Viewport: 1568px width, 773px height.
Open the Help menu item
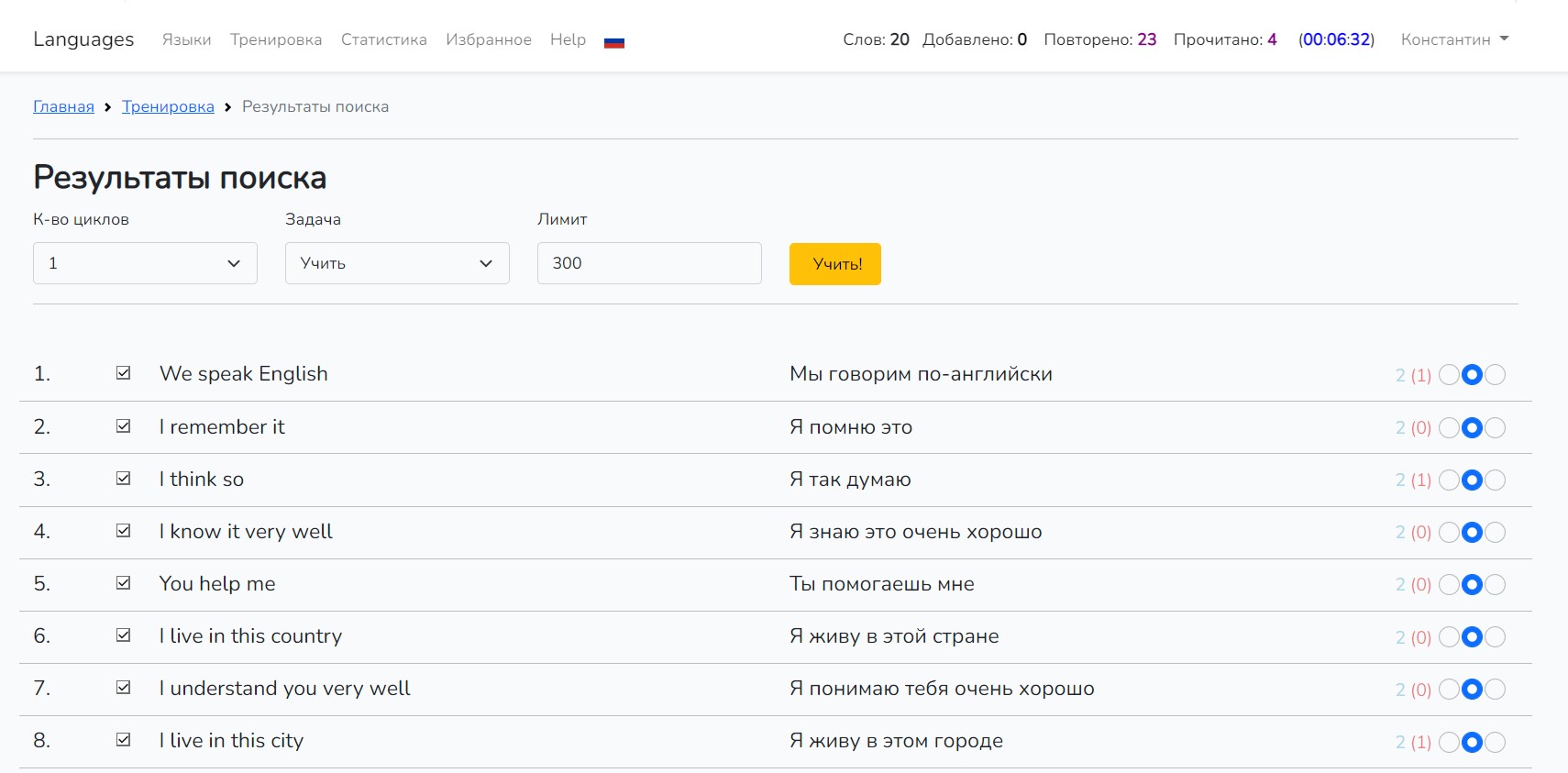pyautogui.click(x=568, y=39)
